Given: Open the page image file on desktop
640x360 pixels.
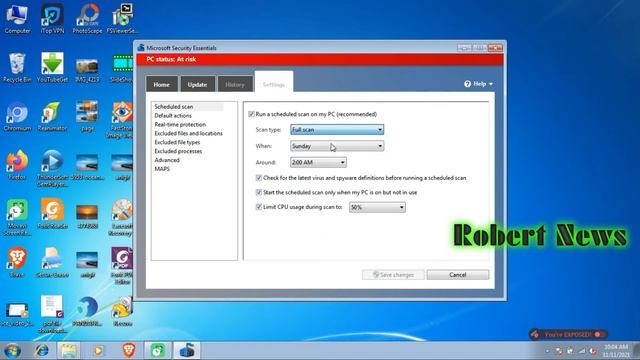Looking at the screenshot, I should [x=87, y=116].
